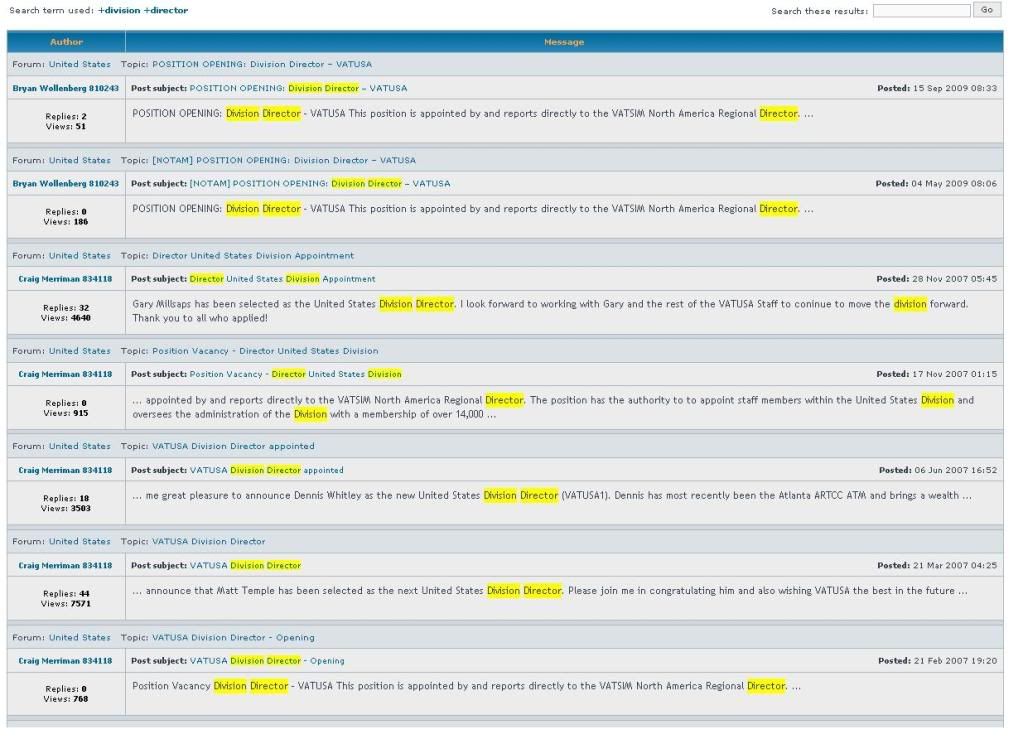The width and height of the screenshot is (1023, 739).
Task: Open 'United States' forum link in last result
Action: (80, 637)
